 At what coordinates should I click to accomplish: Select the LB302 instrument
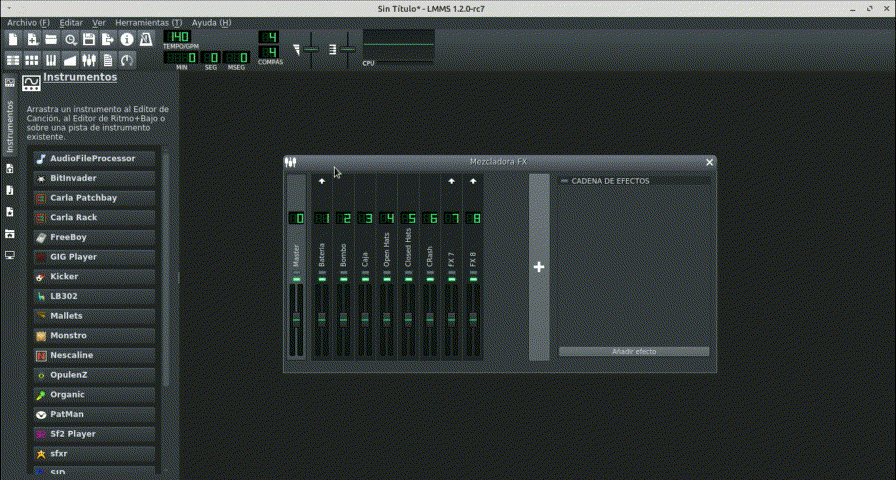[94, 297]
